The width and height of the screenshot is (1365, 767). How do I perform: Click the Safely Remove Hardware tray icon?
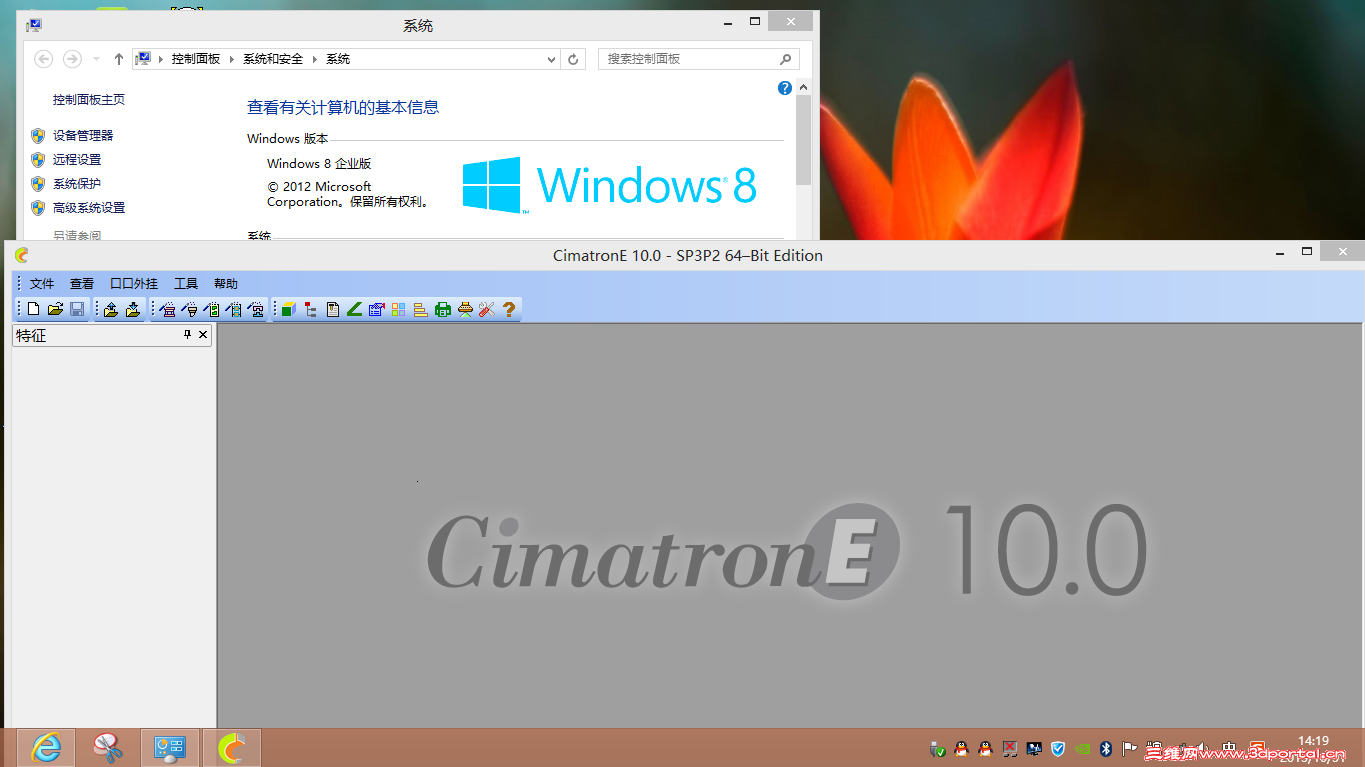937,748
